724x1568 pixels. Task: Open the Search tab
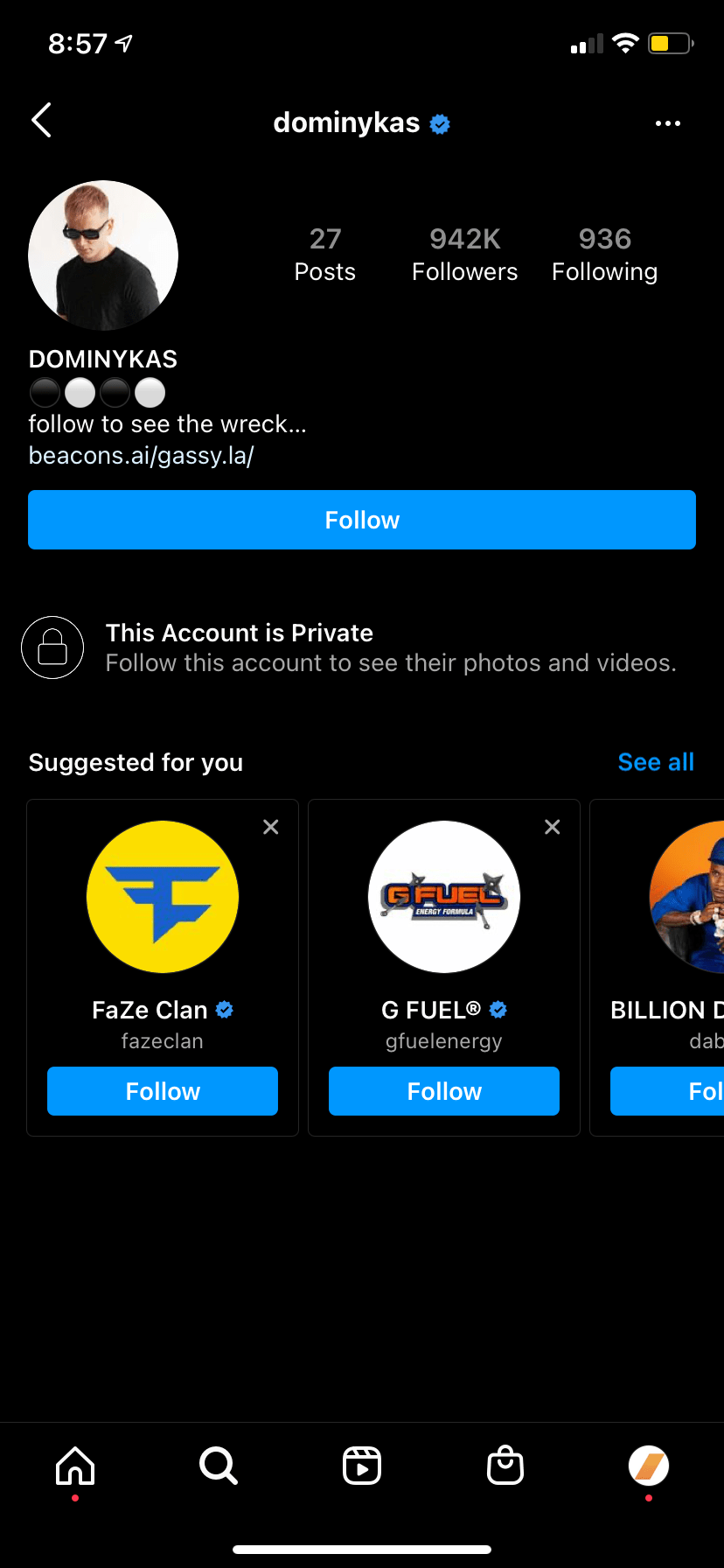219,1466
